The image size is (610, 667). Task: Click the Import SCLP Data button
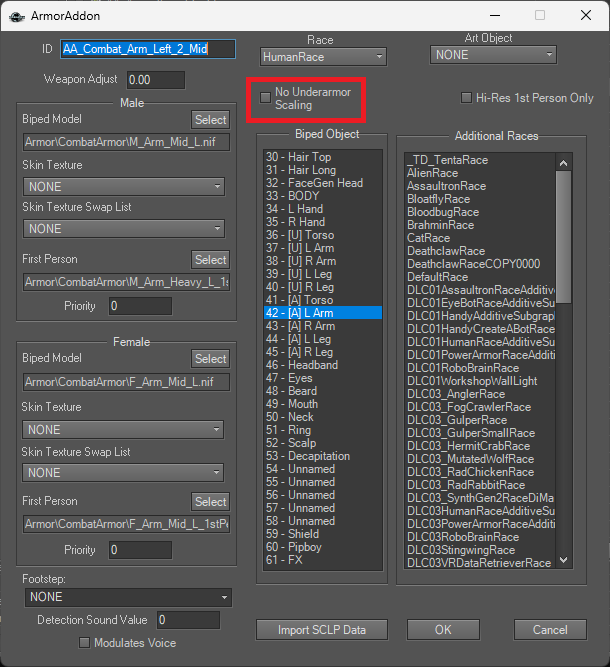(x=322, y=630)
